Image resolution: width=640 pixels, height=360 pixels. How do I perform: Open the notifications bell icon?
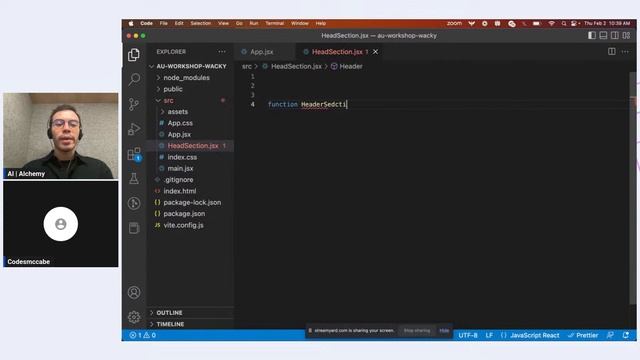coord(626,335)
